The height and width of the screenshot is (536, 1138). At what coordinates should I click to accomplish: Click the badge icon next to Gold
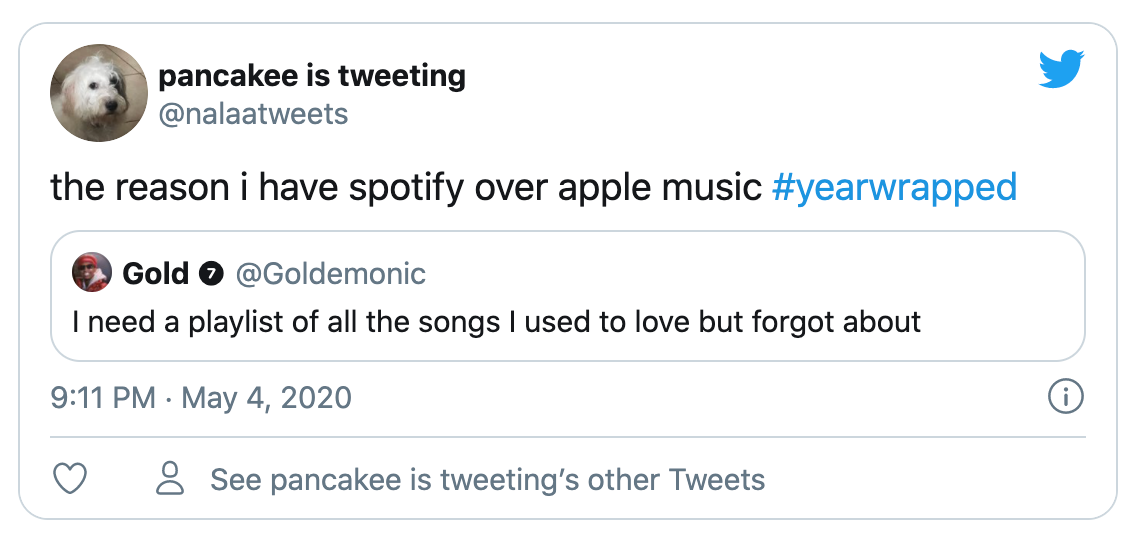[211, 273]
